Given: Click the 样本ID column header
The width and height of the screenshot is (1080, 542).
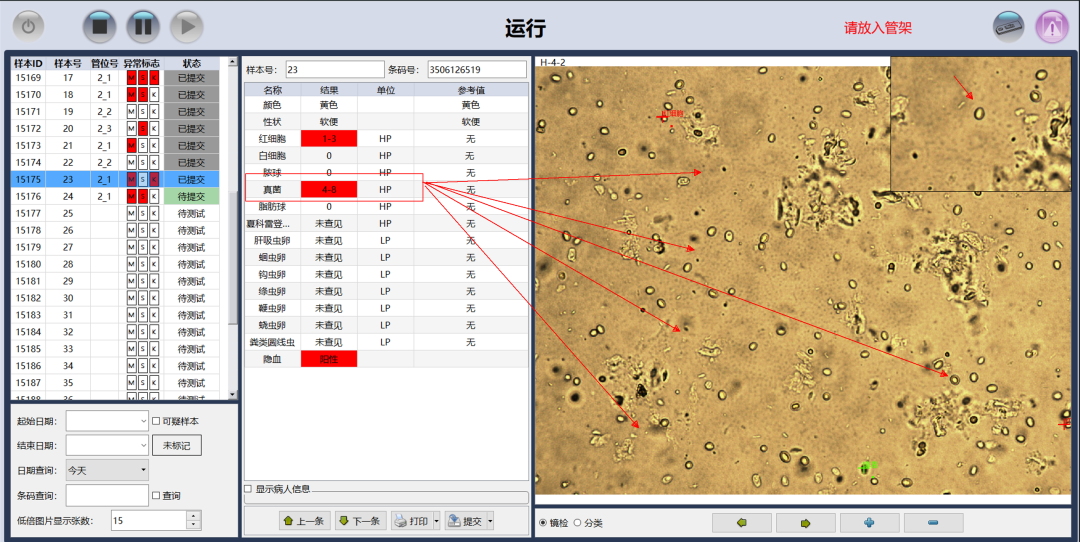Looking at the screenshot, I should [28, 63].
